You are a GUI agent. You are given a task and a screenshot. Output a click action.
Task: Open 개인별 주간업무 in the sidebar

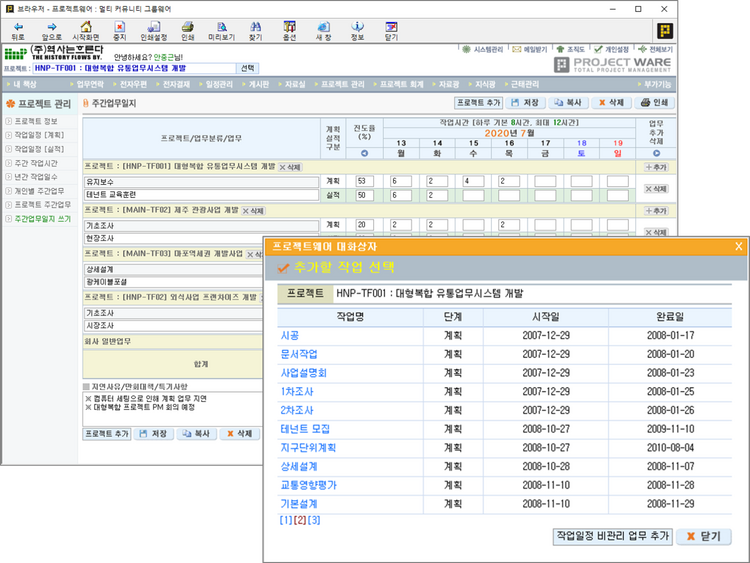pyautogui.click(x=39, y=191)
